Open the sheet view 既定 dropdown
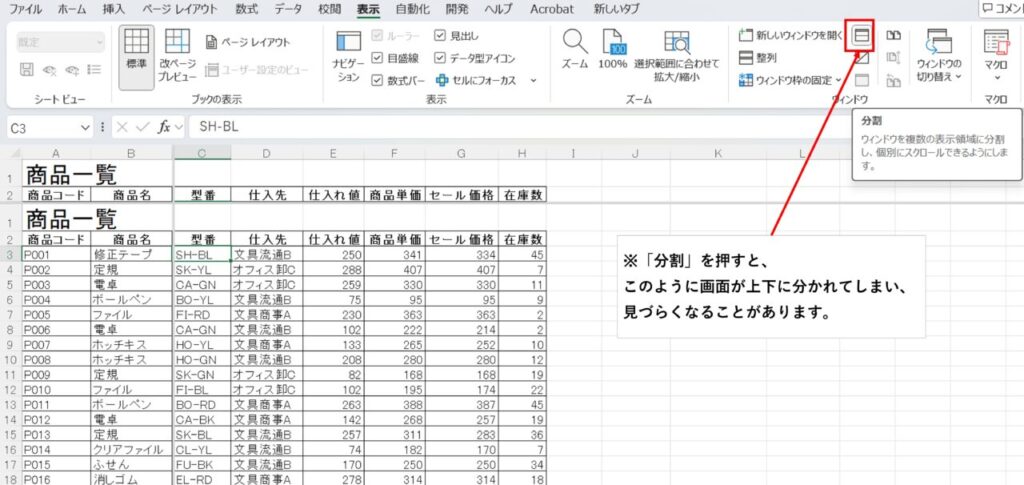The height and width of the screenshot is (485, 1024). point(60,42)
